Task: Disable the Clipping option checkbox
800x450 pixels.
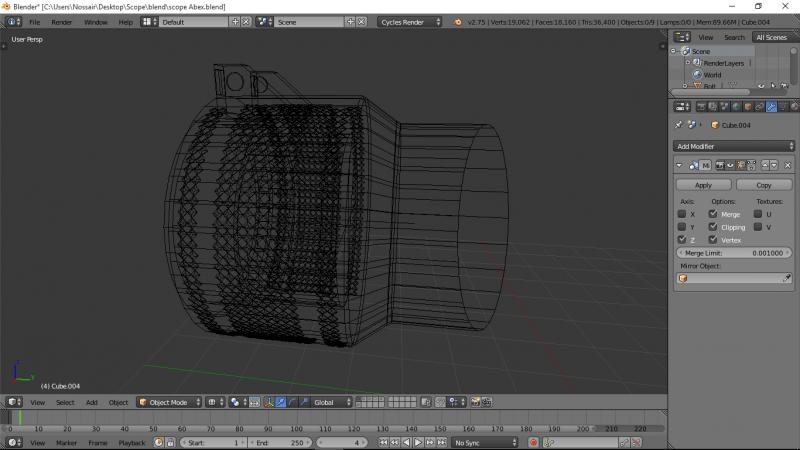Action: pos(712,227)
